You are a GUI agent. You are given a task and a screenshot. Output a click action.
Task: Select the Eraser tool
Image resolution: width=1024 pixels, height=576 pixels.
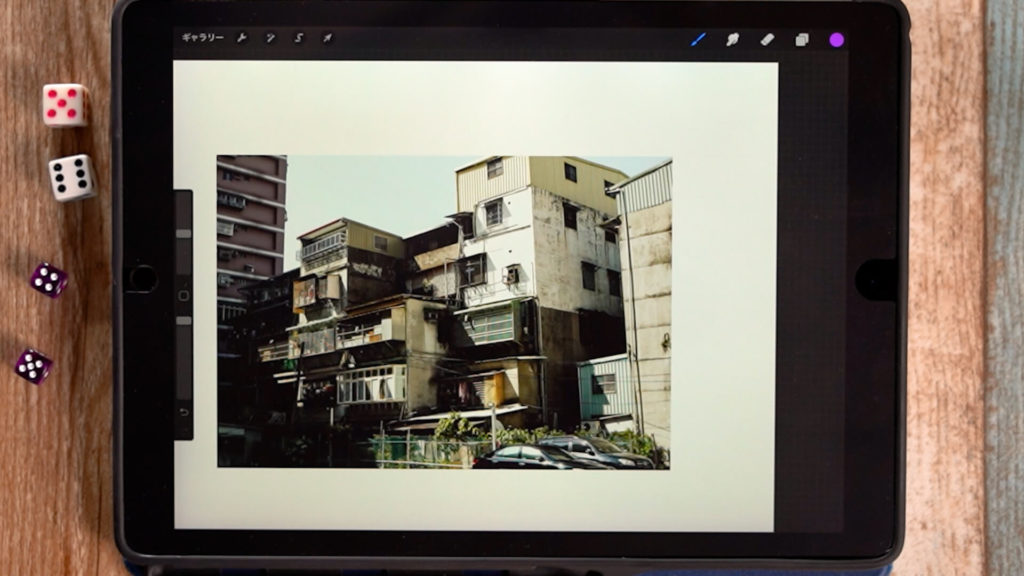767,40
